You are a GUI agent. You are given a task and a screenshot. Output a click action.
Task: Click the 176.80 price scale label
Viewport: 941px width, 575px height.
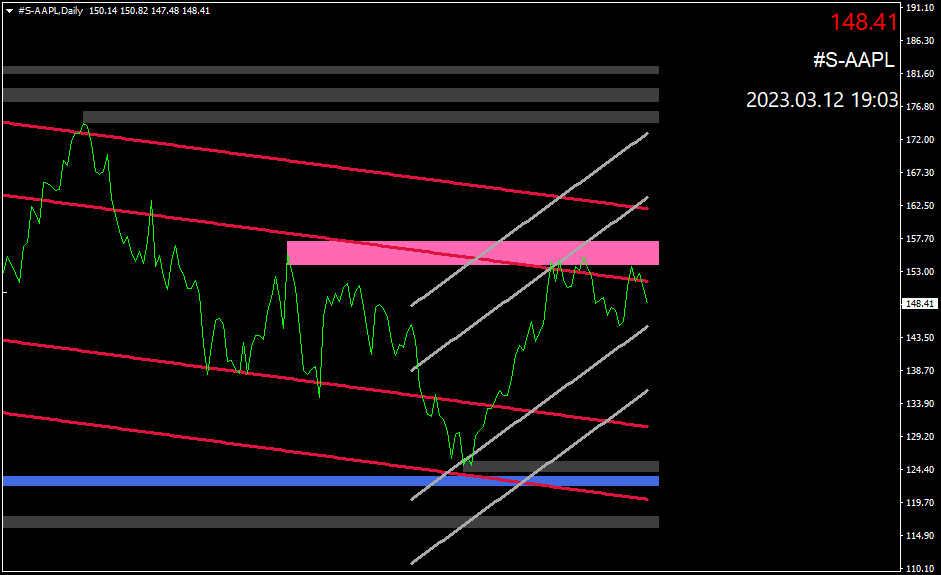[920, 107]
